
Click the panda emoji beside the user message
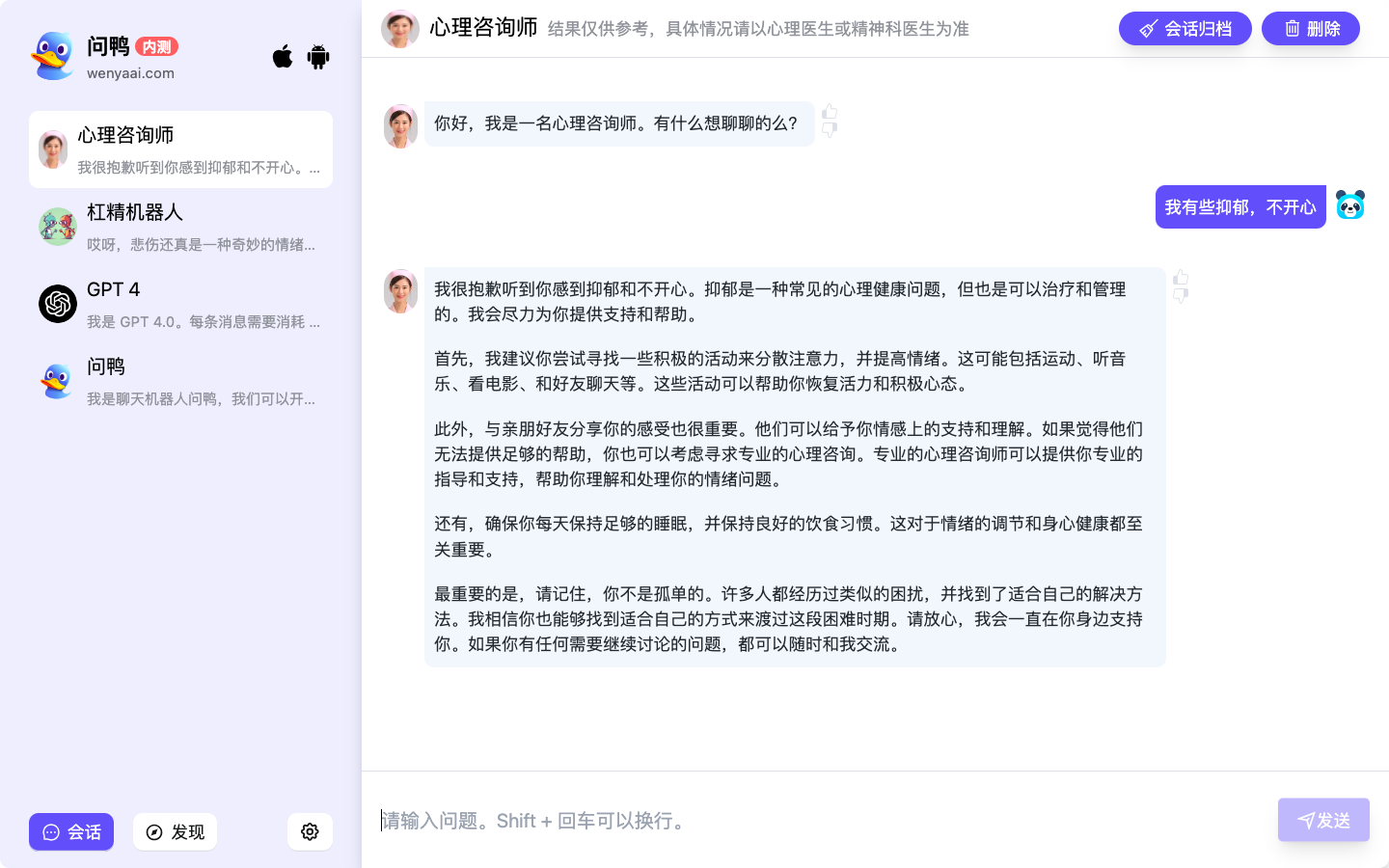[1350, 204]
